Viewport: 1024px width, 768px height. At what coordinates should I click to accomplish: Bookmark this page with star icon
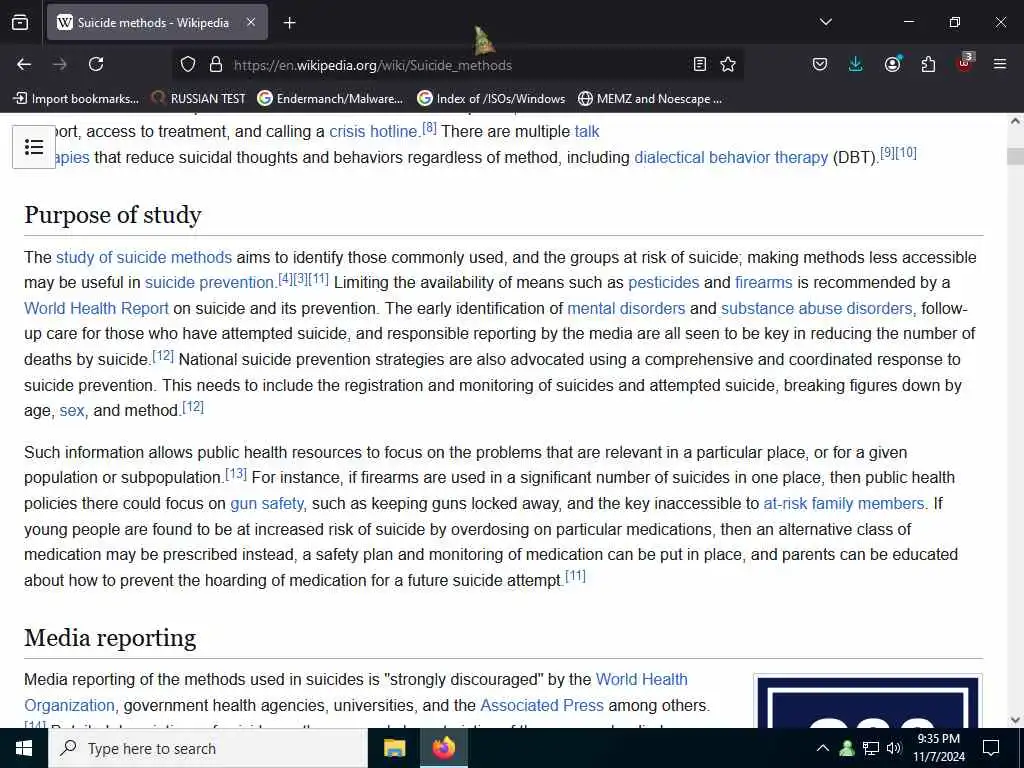pos(728,64)
